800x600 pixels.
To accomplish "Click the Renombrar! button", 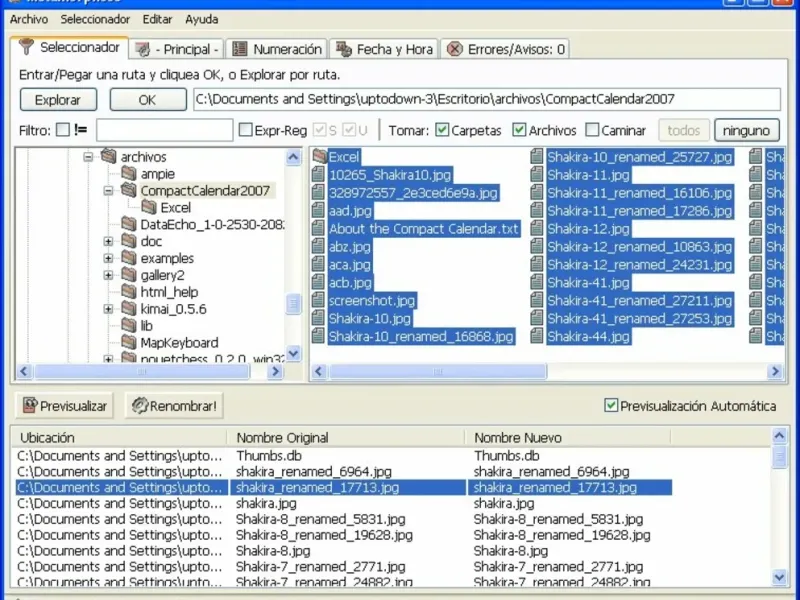I will tap(174, 406).
